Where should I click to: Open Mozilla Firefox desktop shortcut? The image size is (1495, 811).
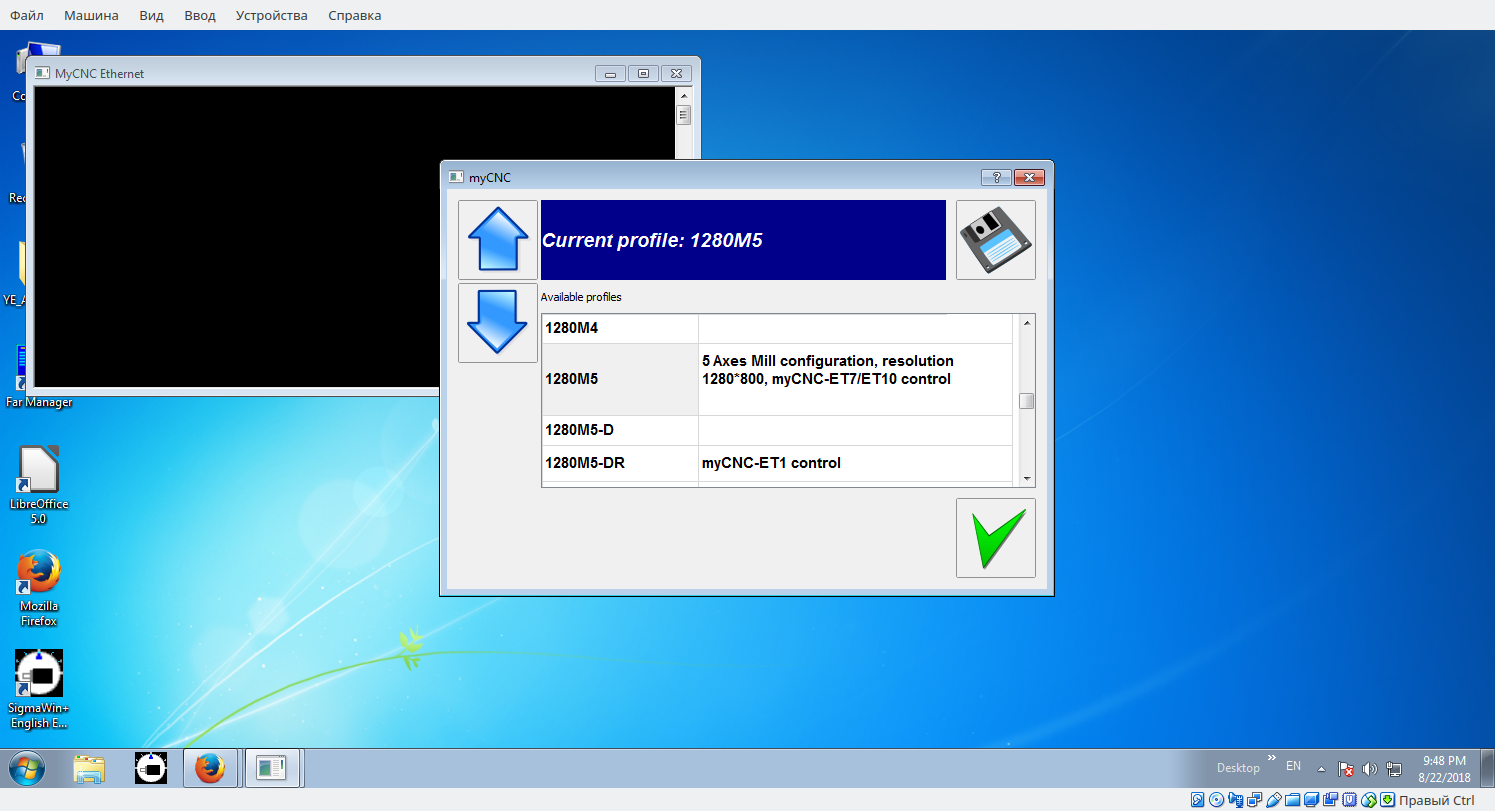(39, 587)
